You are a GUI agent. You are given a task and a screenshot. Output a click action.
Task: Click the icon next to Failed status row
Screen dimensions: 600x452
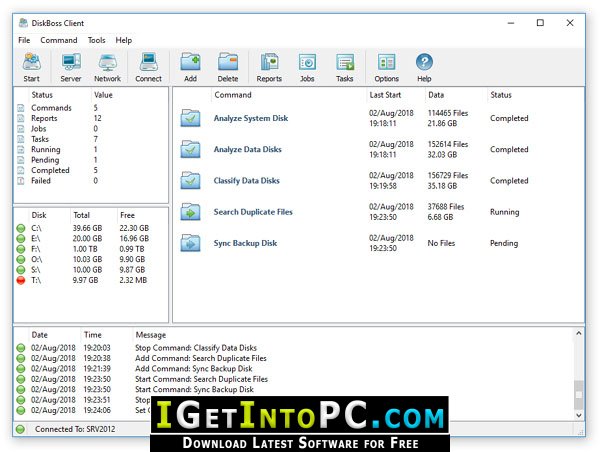(21, 181)
